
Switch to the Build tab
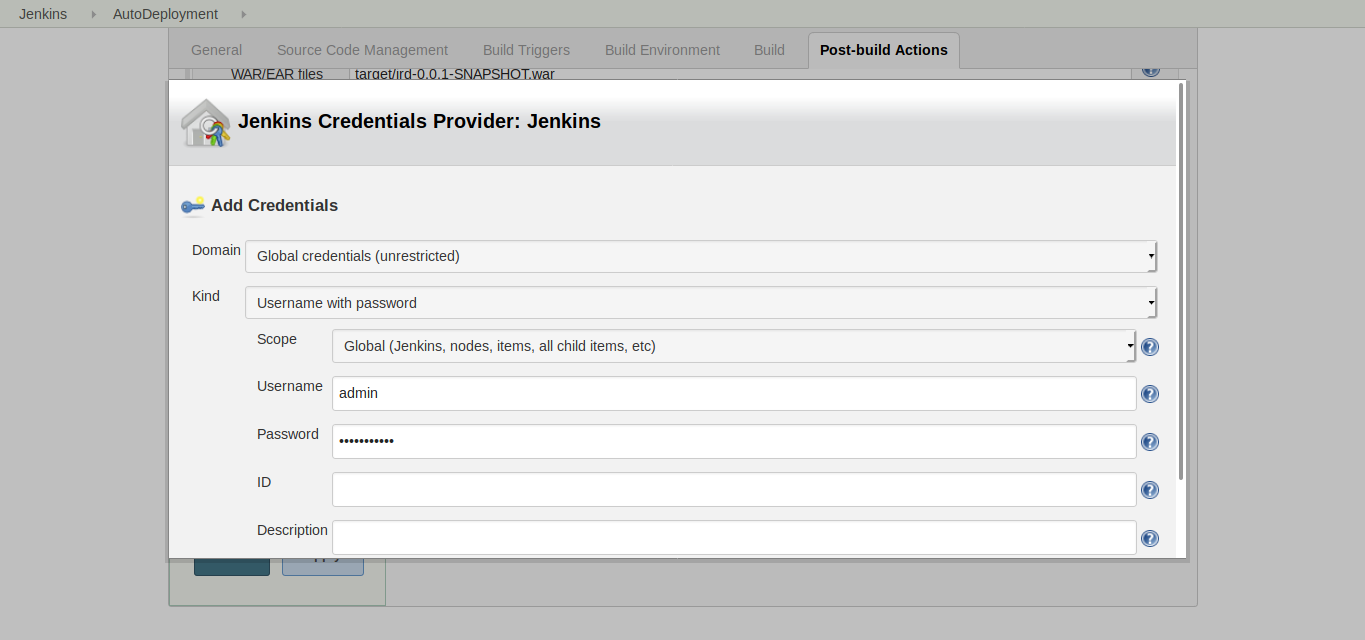pos(769,50)
